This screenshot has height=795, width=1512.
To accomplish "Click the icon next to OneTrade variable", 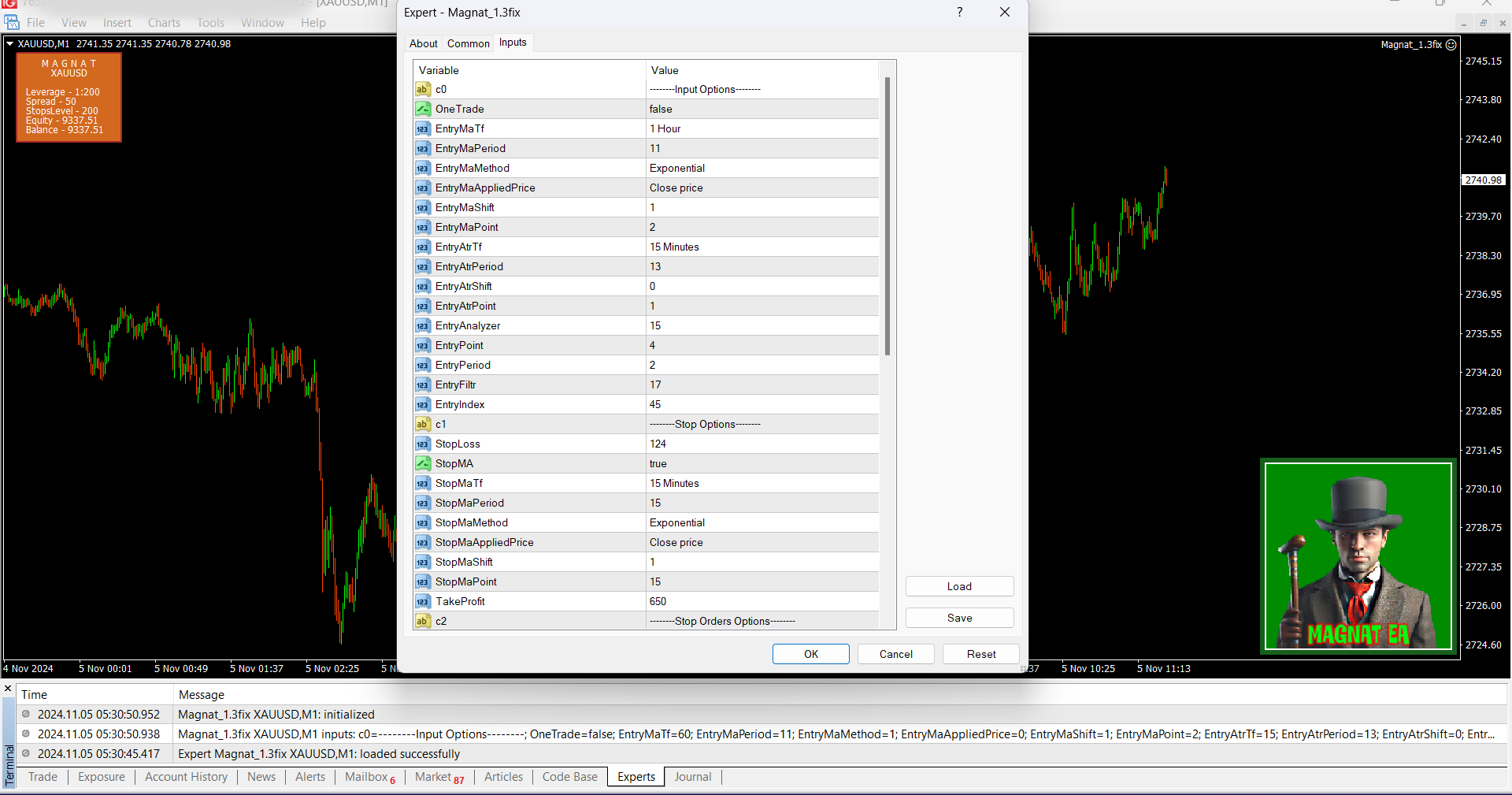I will tap(423, 110).
